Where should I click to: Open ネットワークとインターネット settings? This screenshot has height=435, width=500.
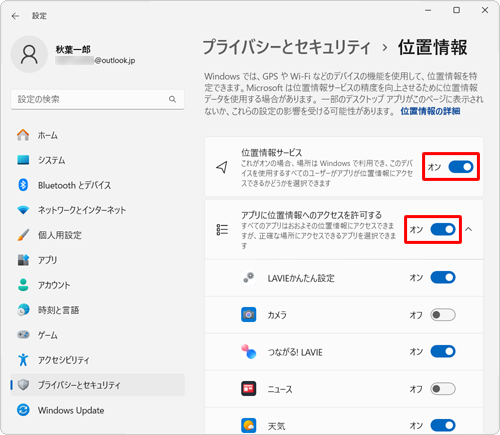pyautogui.click(x=97, y=210)
